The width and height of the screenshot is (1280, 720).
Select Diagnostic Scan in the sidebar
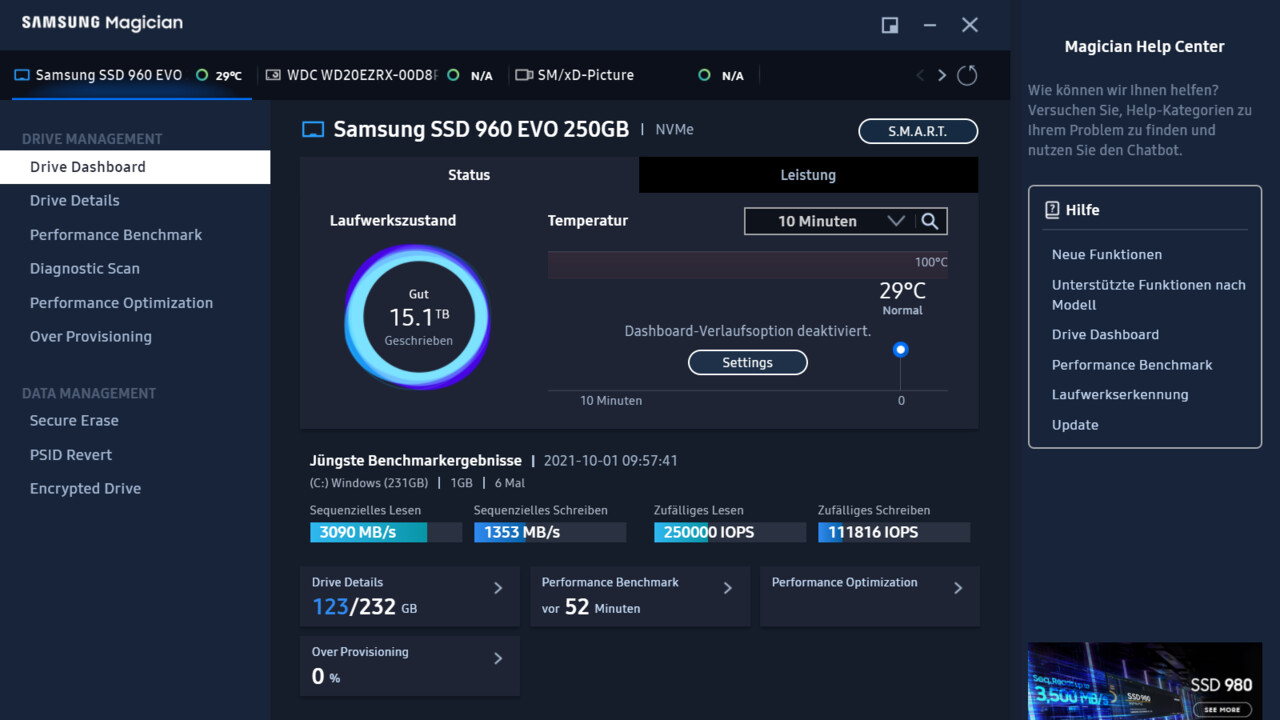[x=84, y=268]
